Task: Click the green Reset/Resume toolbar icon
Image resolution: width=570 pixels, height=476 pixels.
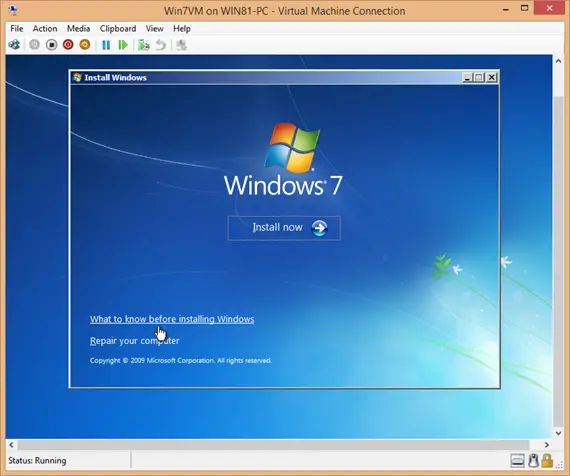Action: point(123,45)
